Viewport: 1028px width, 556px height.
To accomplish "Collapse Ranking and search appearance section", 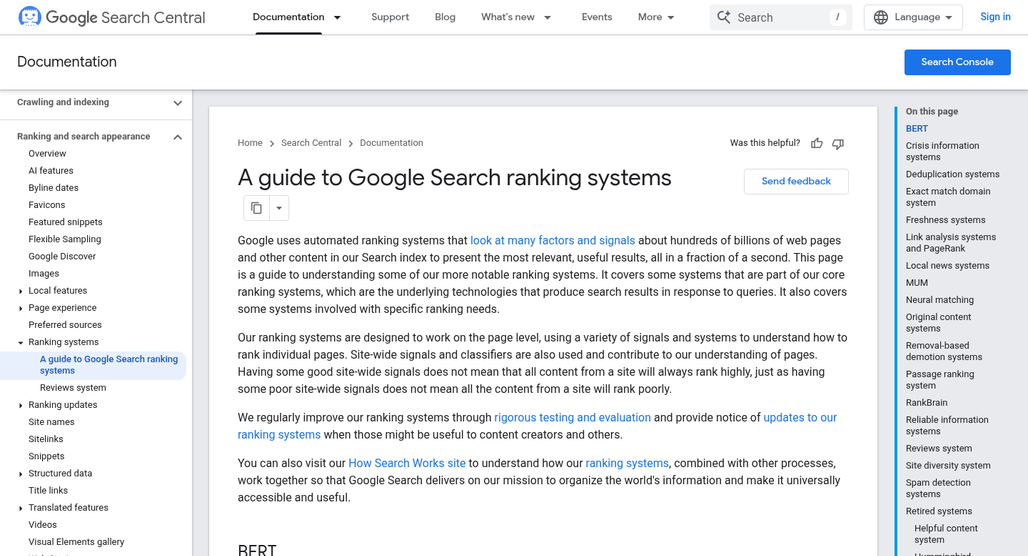I will click(x=178, y=137).
